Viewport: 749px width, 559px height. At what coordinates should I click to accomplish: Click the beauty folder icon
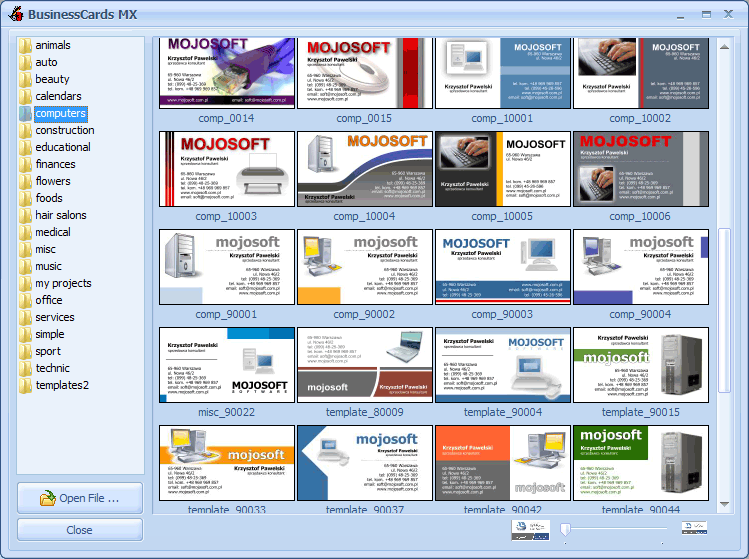(25, 79)
